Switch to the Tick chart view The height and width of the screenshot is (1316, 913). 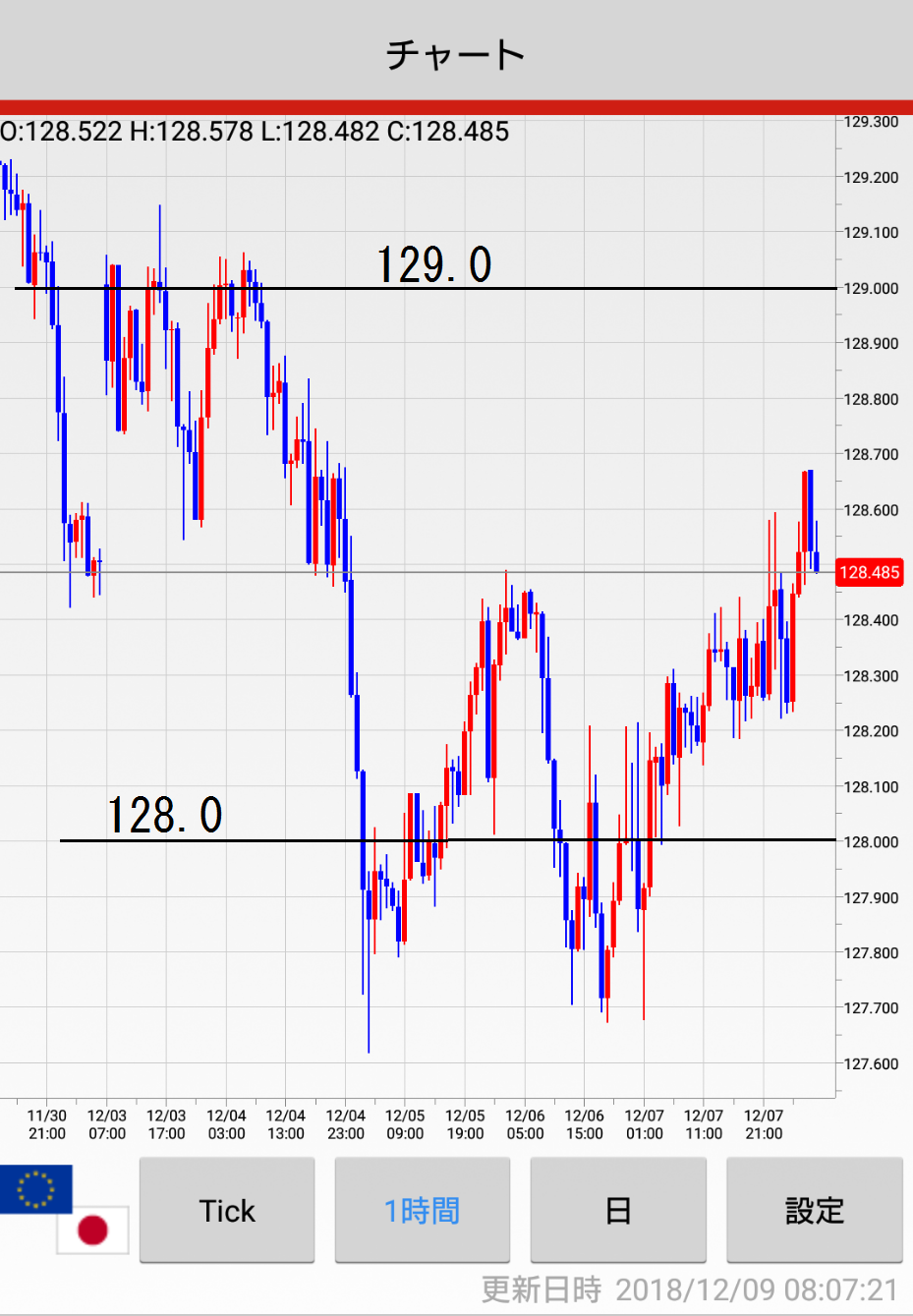click(227, 1210)
